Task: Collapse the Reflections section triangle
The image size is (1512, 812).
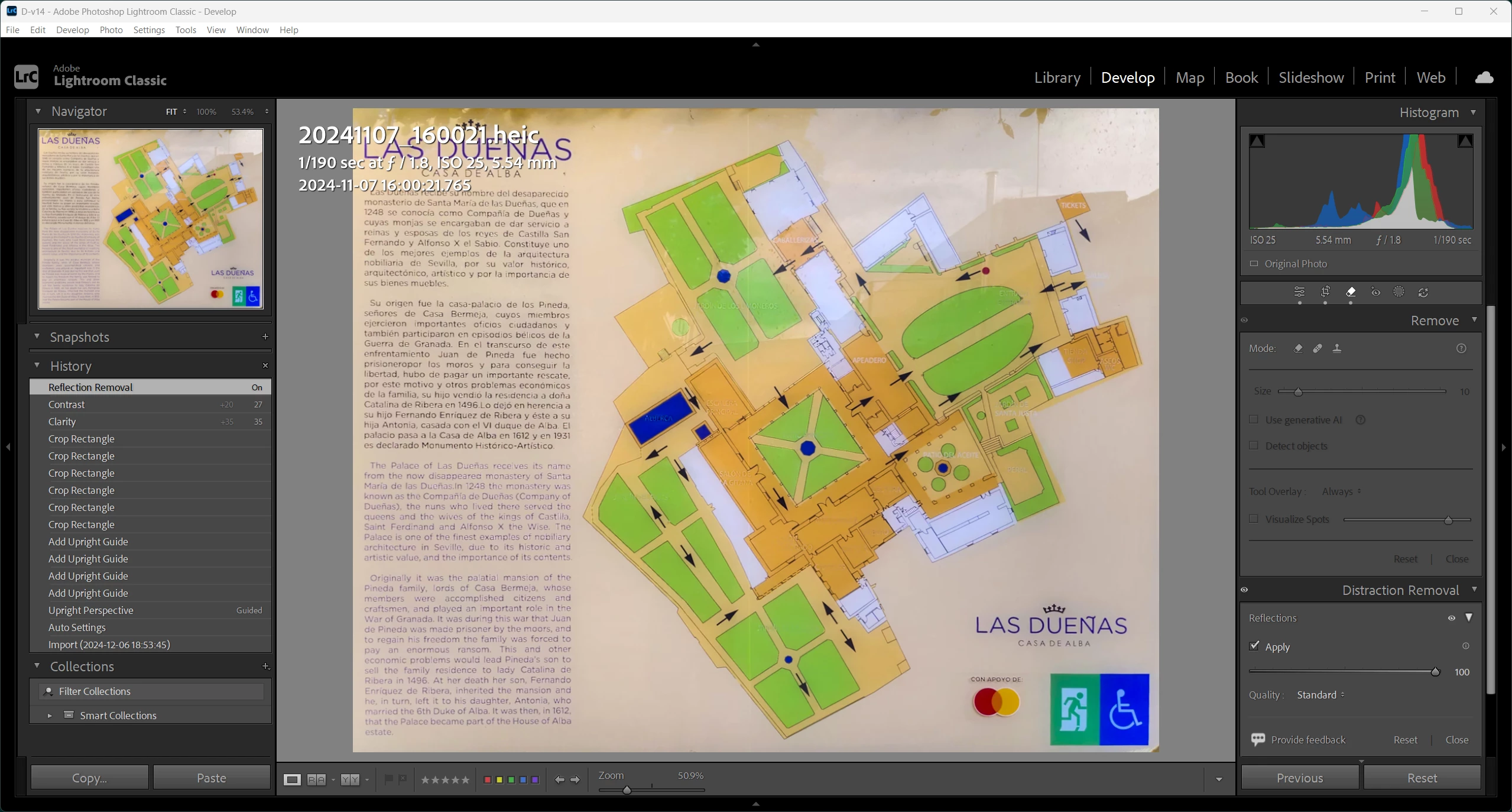Action: [1469, 617]
